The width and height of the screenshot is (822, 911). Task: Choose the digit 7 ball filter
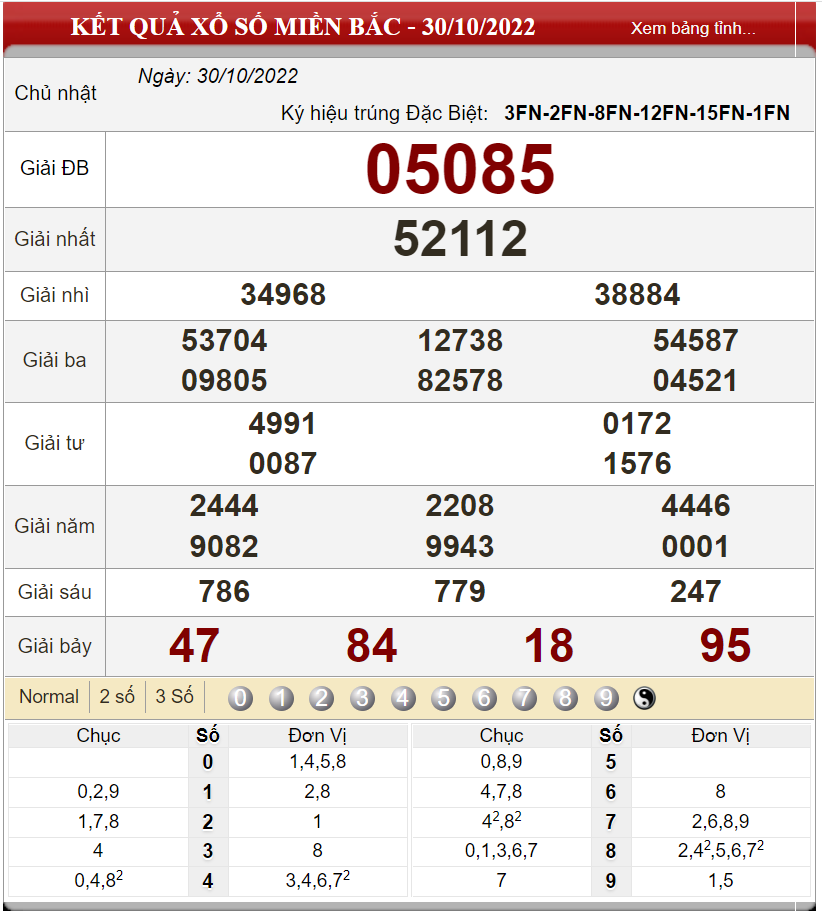click(525, 698)
